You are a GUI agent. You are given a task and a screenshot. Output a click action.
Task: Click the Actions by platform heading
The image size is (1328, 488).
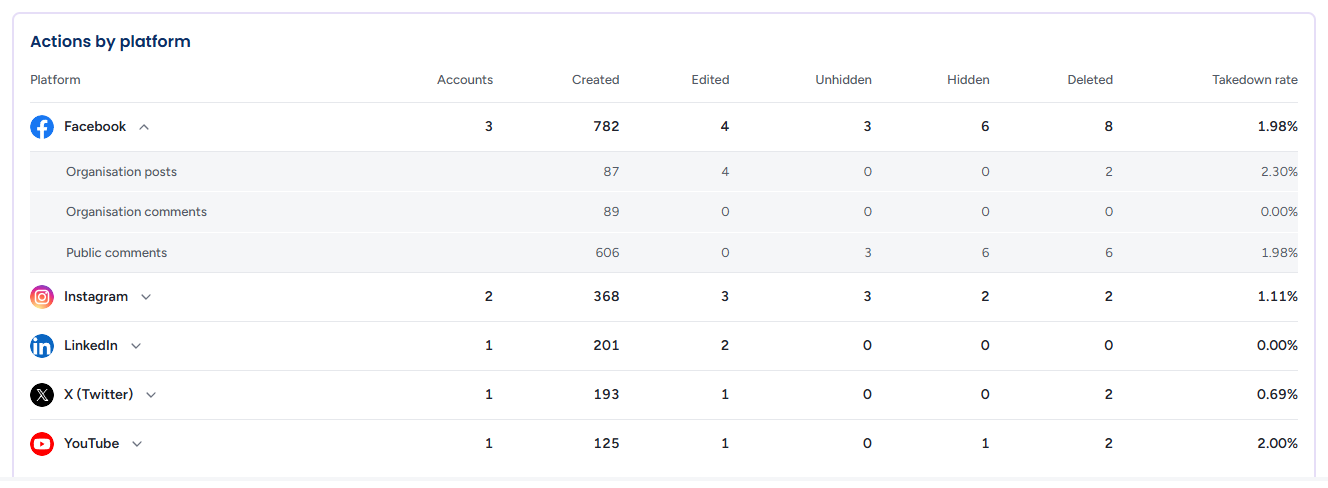pyautogui.click(x=110, y=42)
